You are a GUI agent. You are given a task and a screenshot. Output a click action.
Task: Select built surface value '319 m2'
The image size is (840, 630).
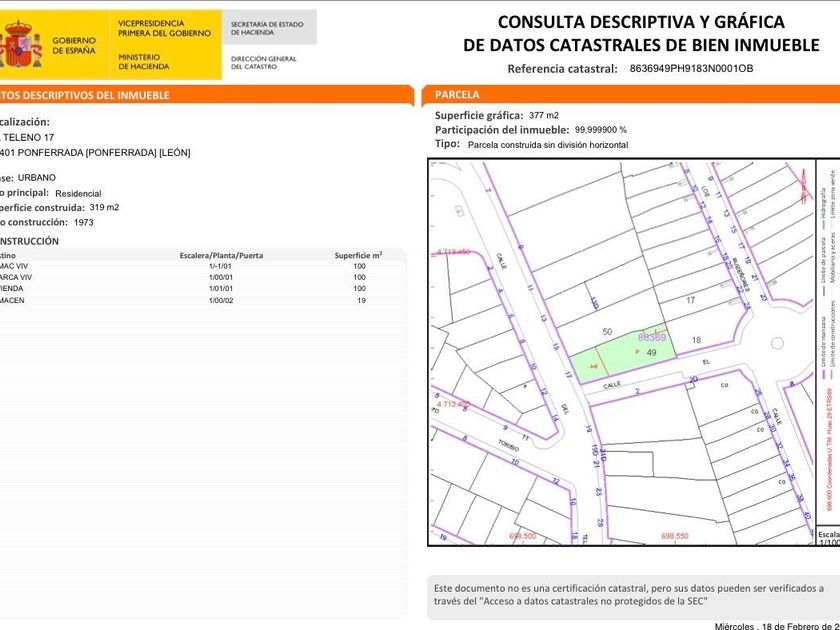pyautogui.click(x=104, y=207)
